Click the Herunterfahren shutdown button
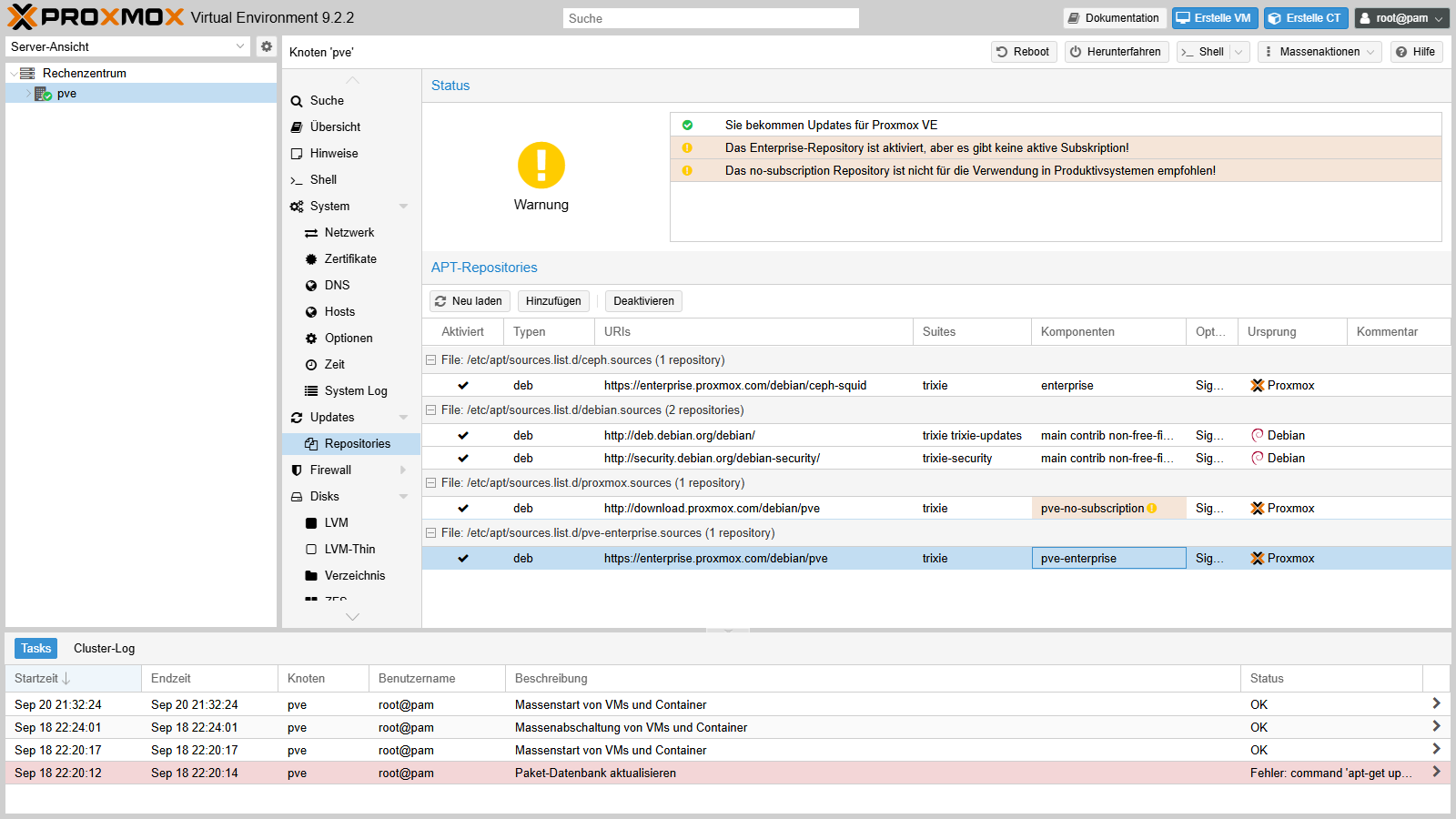This screenshot has width=1456, height=819. [1117, 52]
